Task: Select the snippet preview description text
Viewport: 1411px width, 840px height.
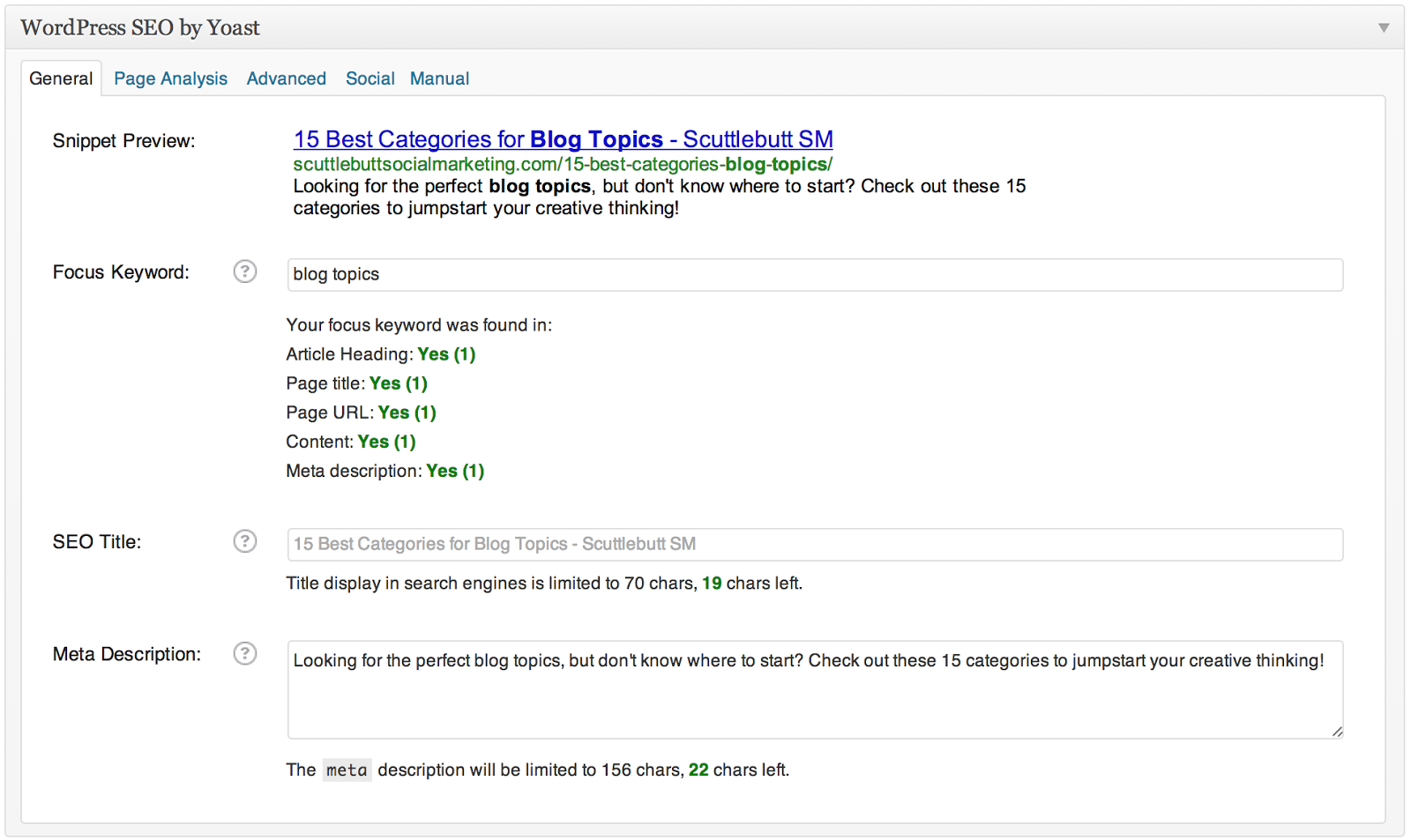Action: (x=660, y=197)
